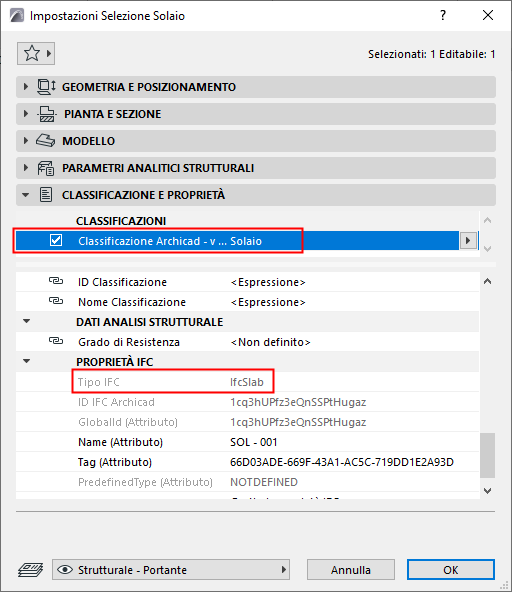Click classifications list scroll down arrow
Image resolution: width=512 pixels, height=592 pixels.
[487, 248]
